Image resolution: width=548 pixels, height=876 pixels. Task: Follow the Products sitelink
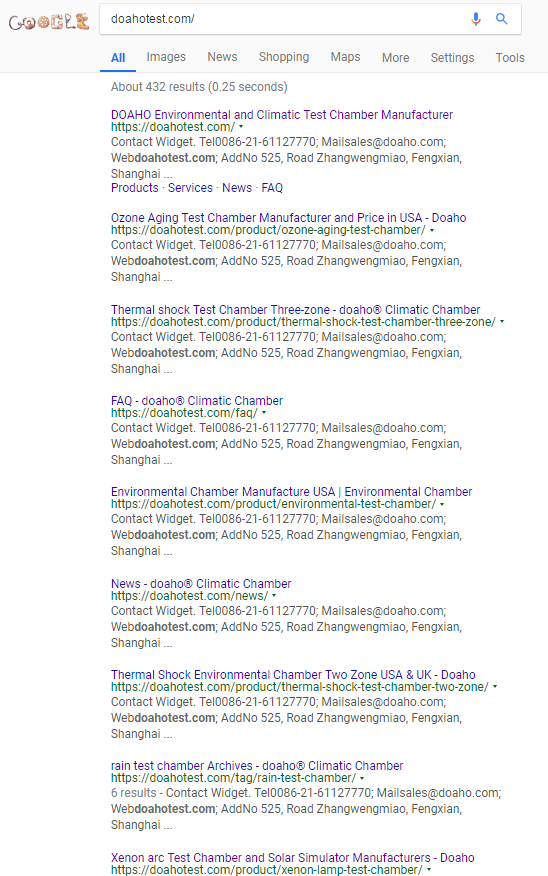pyautogui.click(x=135, y=188)
